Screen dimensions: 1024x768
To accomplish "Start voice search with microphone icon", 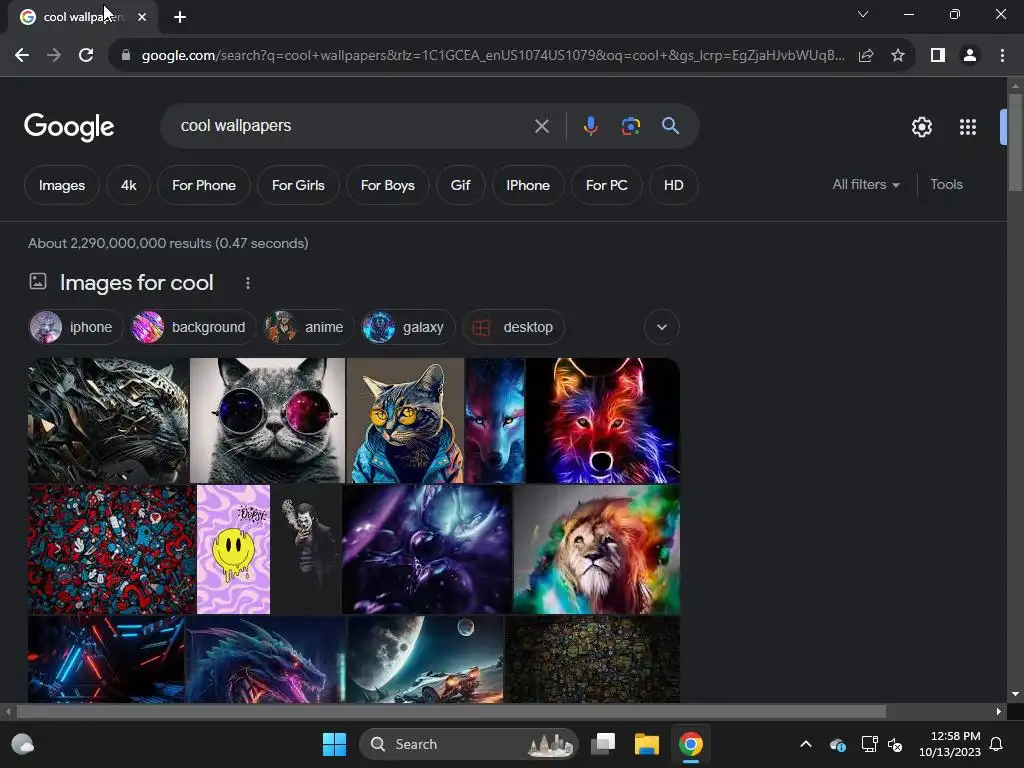I will [x=590, y=126].
